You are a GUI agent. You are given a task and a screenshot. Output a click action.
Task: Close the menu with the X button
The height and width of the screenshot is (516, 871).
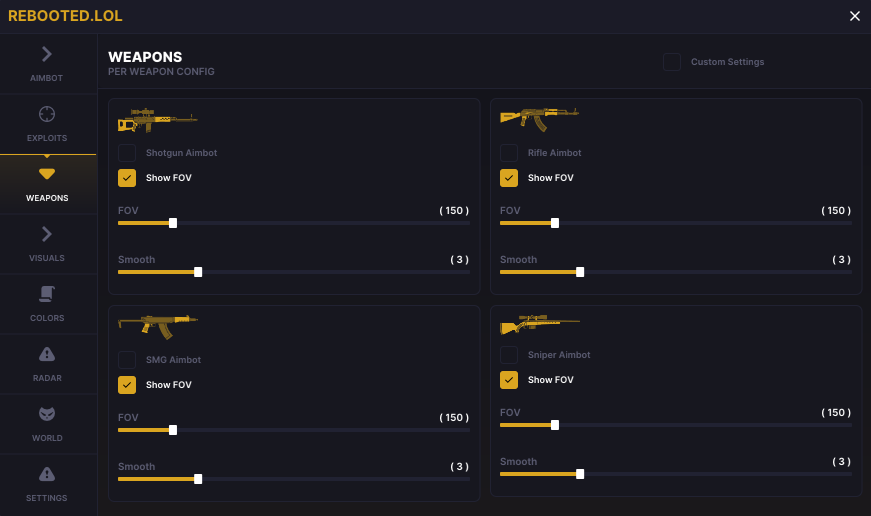[x=855, y=16]
